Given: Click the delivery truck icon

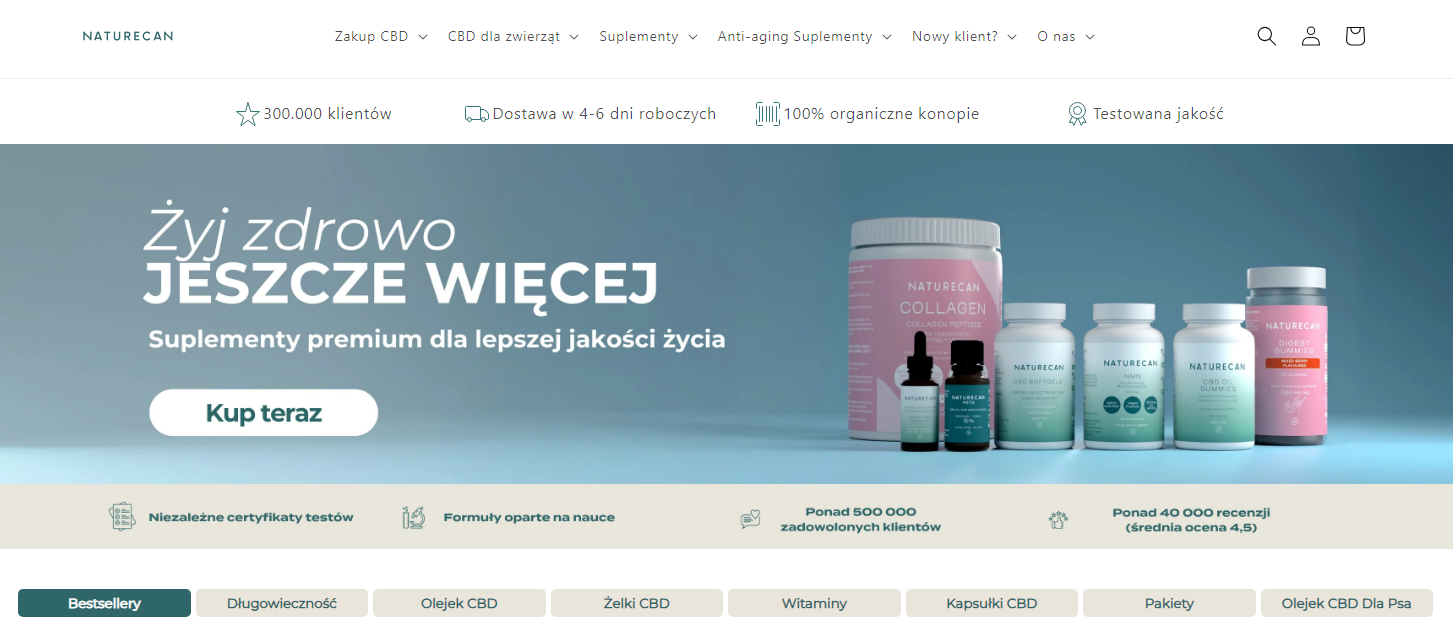Looking at the screenshot, I should (x=477, y=114).
